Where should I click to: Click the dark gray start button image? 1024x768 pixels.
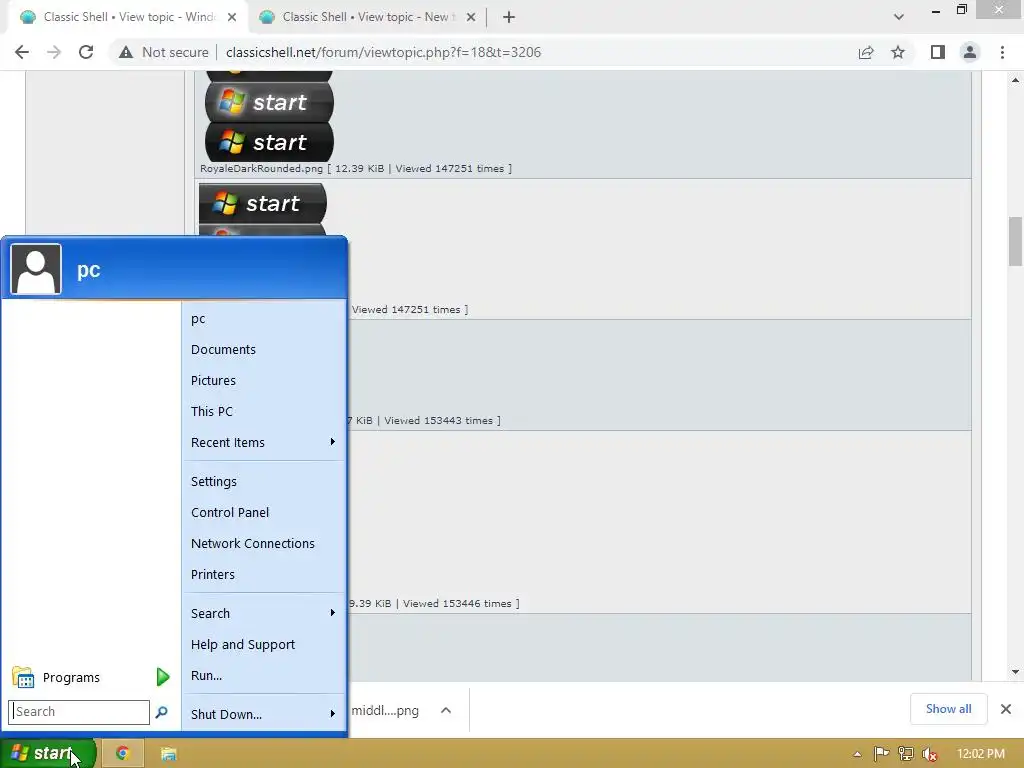coord(269,102)
